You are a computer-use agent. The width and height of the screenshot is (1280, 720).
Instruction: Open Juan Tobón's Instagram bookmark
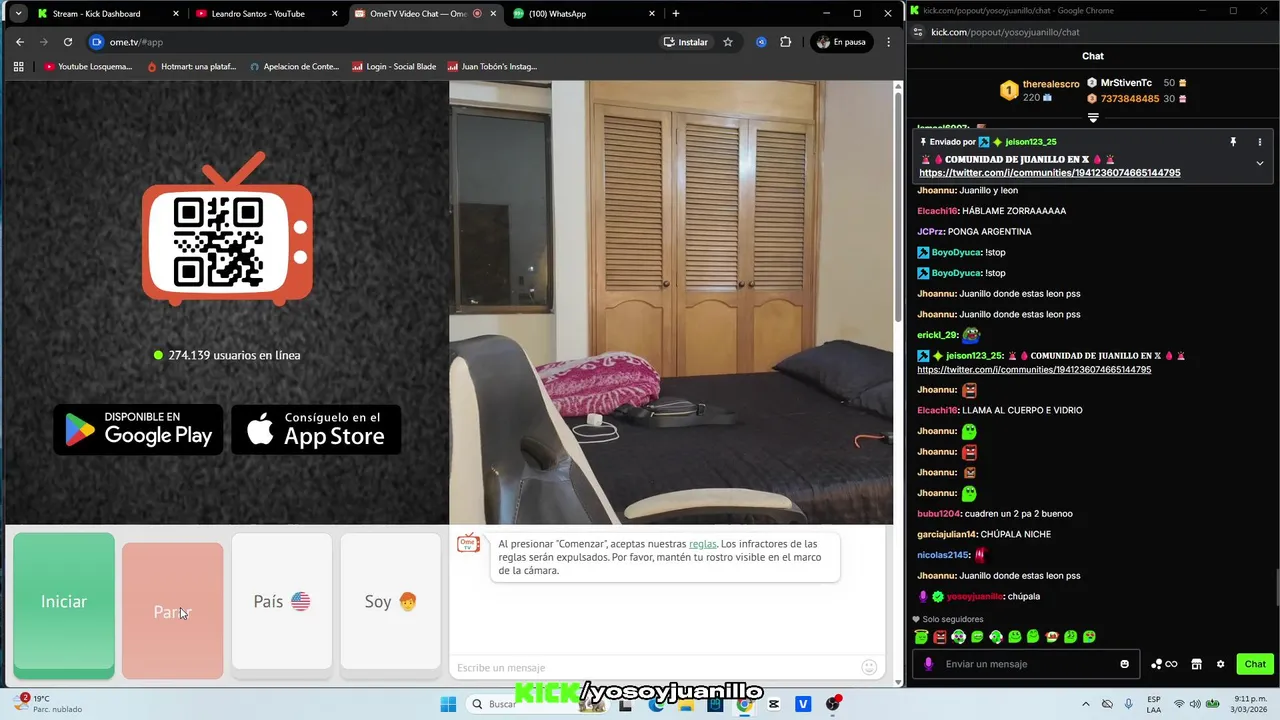coord(493,67)
